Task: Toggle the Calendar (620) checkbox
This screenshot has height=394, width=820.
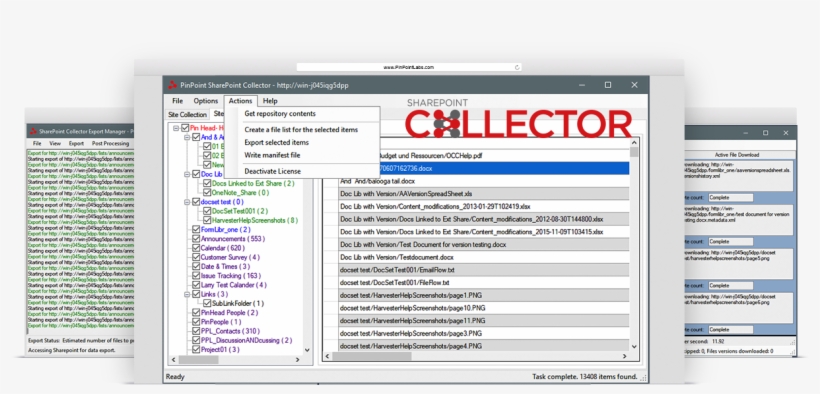Action: click(x=196, y=248)
